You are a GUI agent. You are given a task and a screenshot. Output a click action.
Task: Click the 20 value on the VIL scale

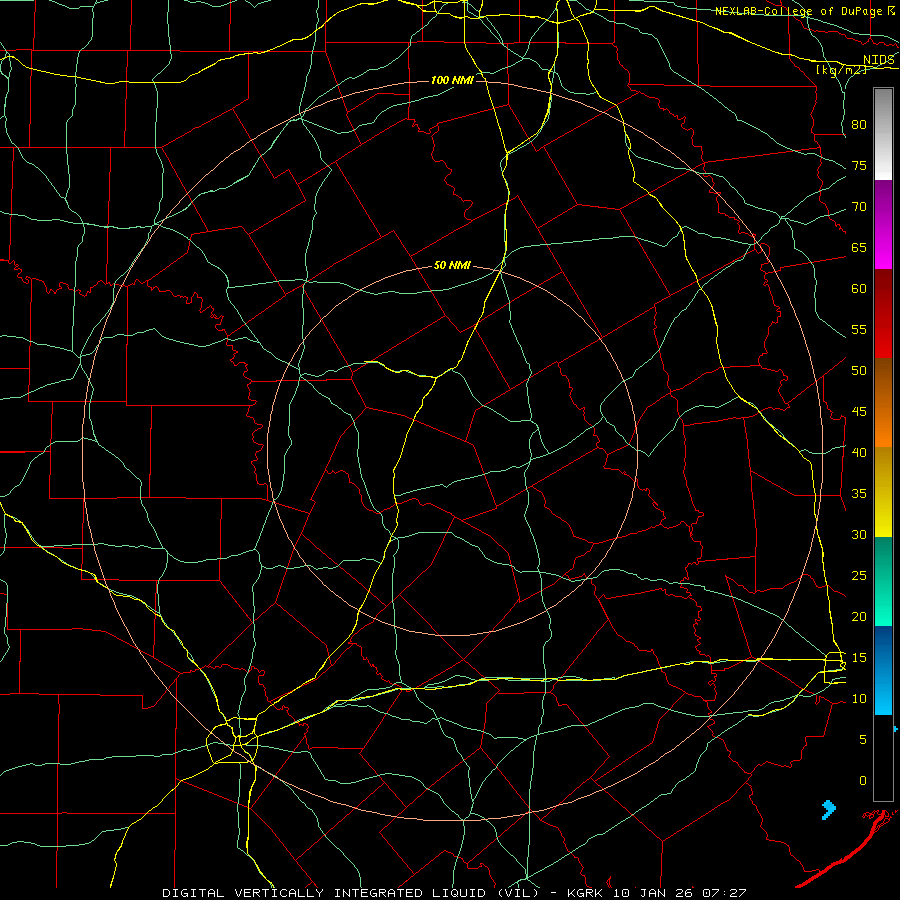click(859, 616)
